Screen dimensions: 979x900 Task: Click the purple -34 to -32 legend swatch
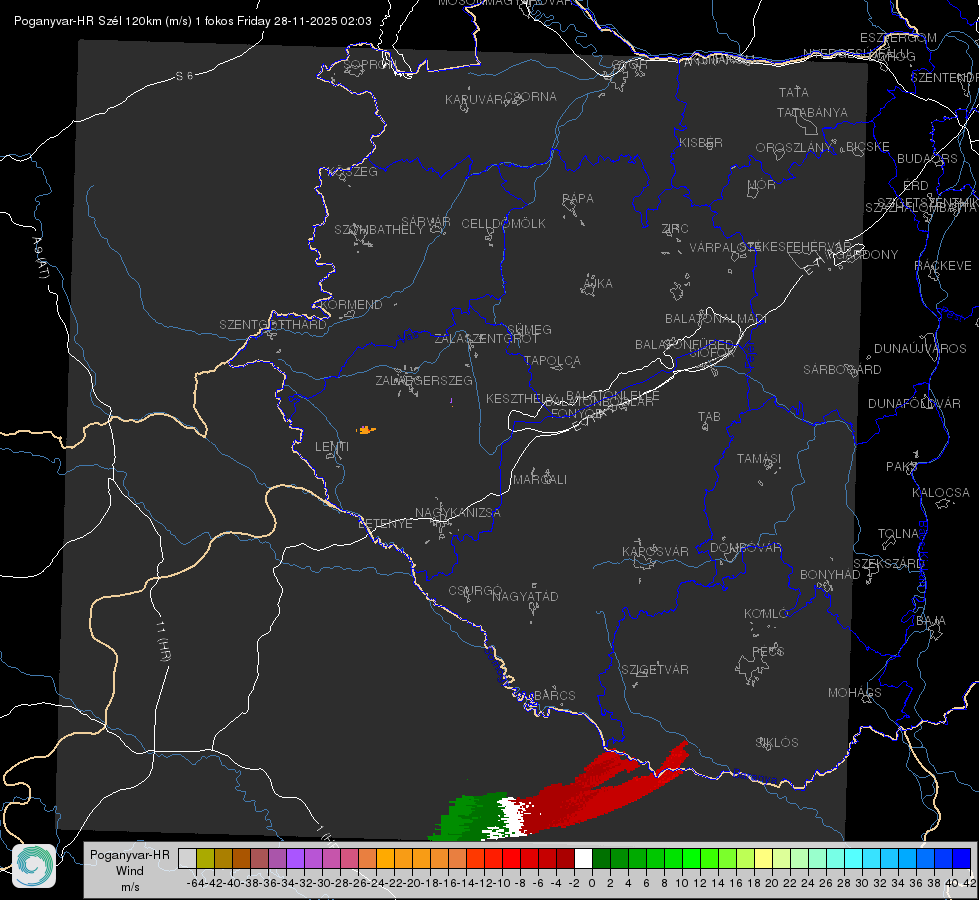295,858
